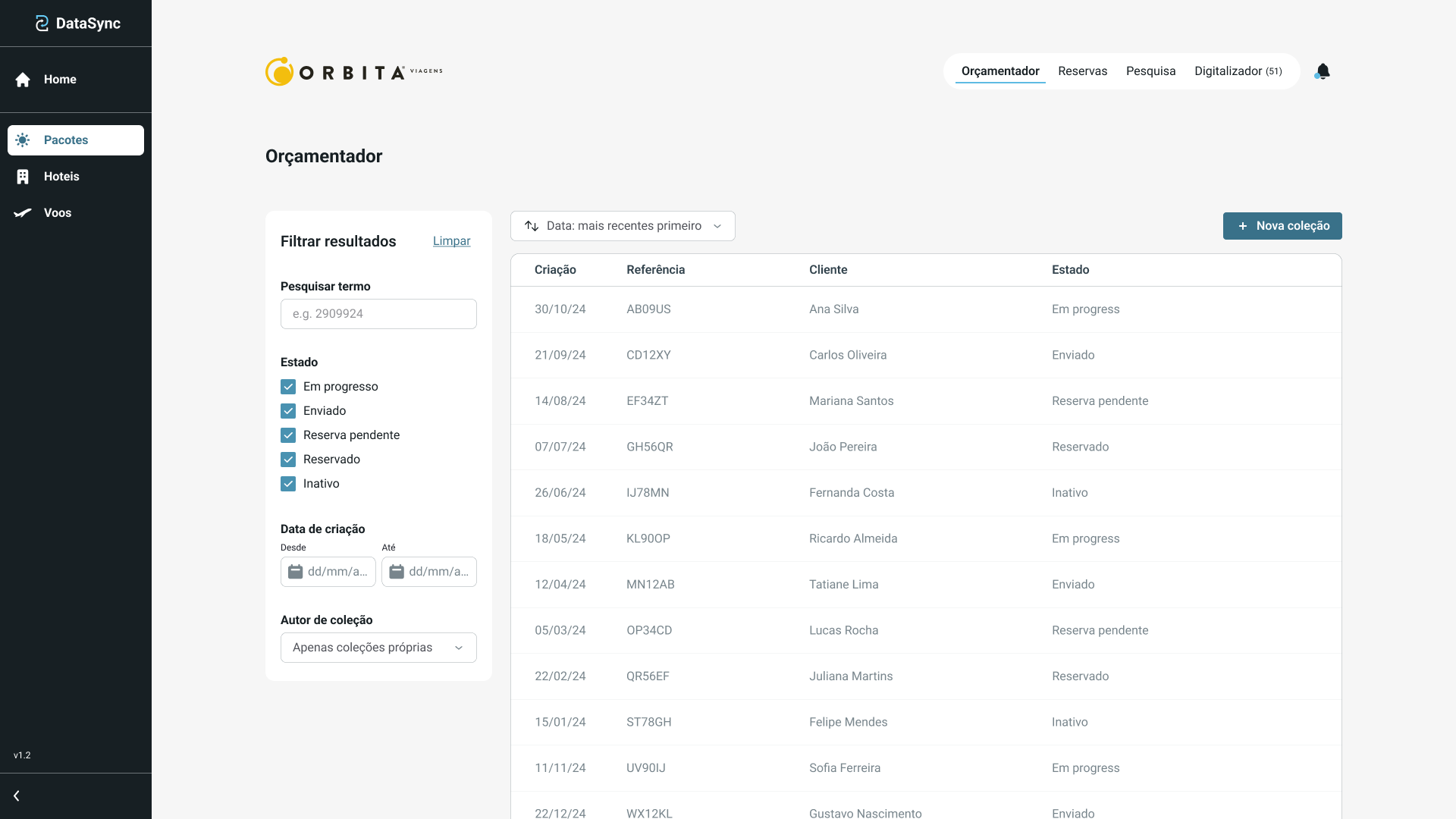Click the notification bell icon

click(x=1323, y=71)
